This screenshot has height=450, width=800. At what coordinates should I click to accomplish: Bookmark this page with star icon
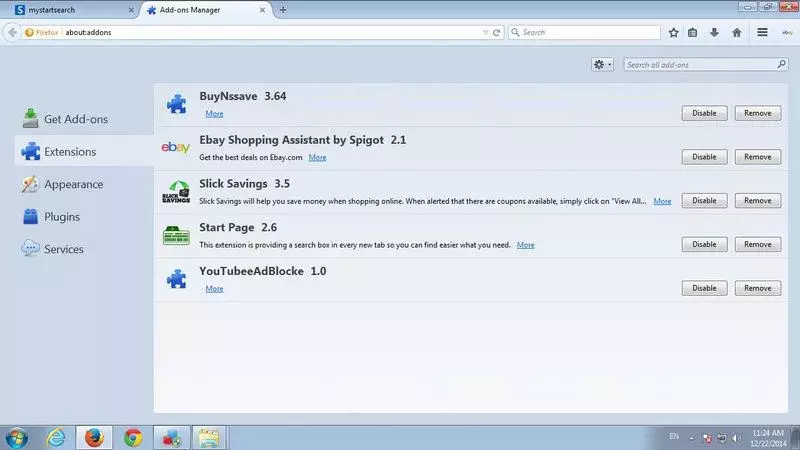(673, 32)
